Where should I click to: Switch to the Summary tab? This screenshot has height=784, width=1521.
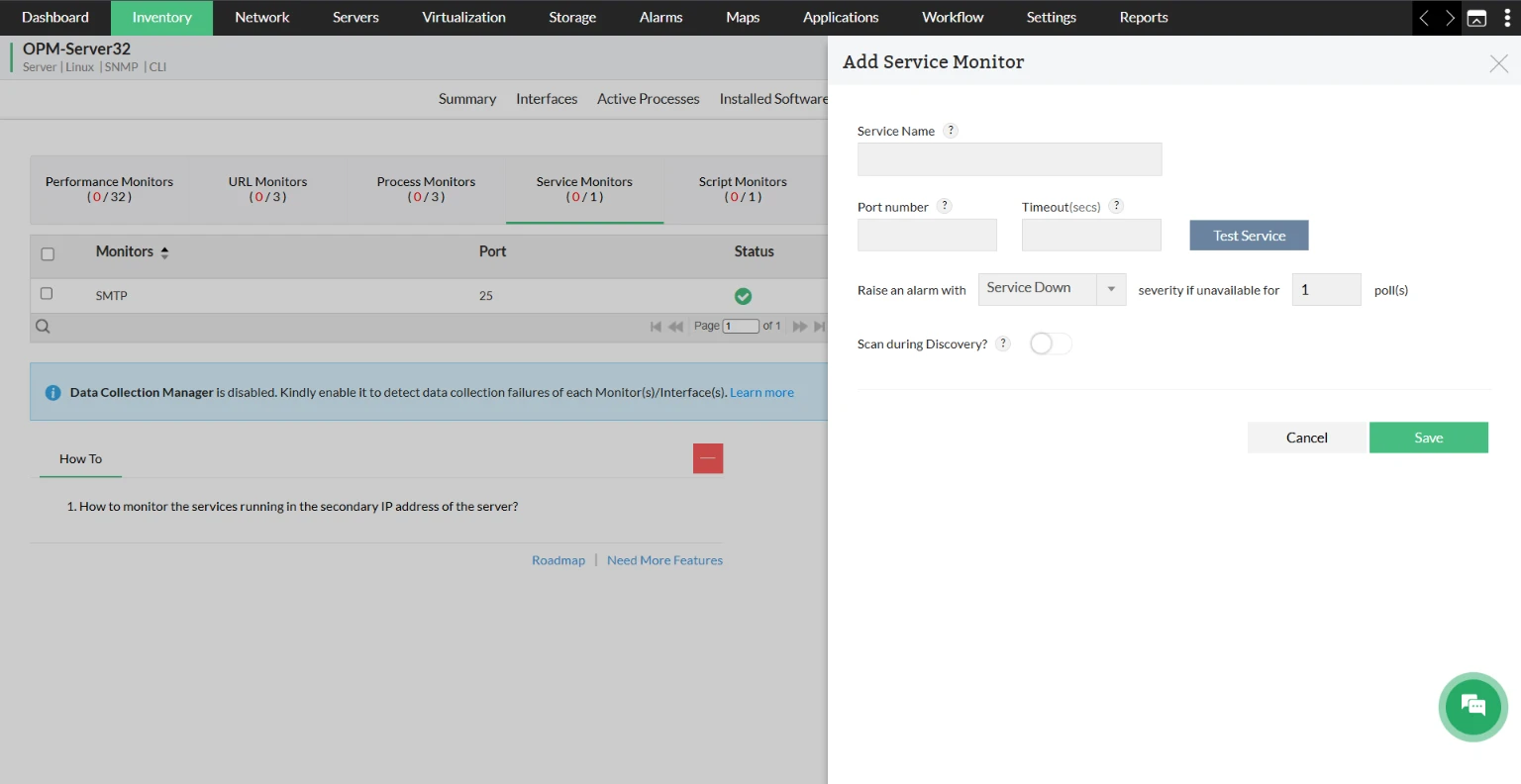467,99
